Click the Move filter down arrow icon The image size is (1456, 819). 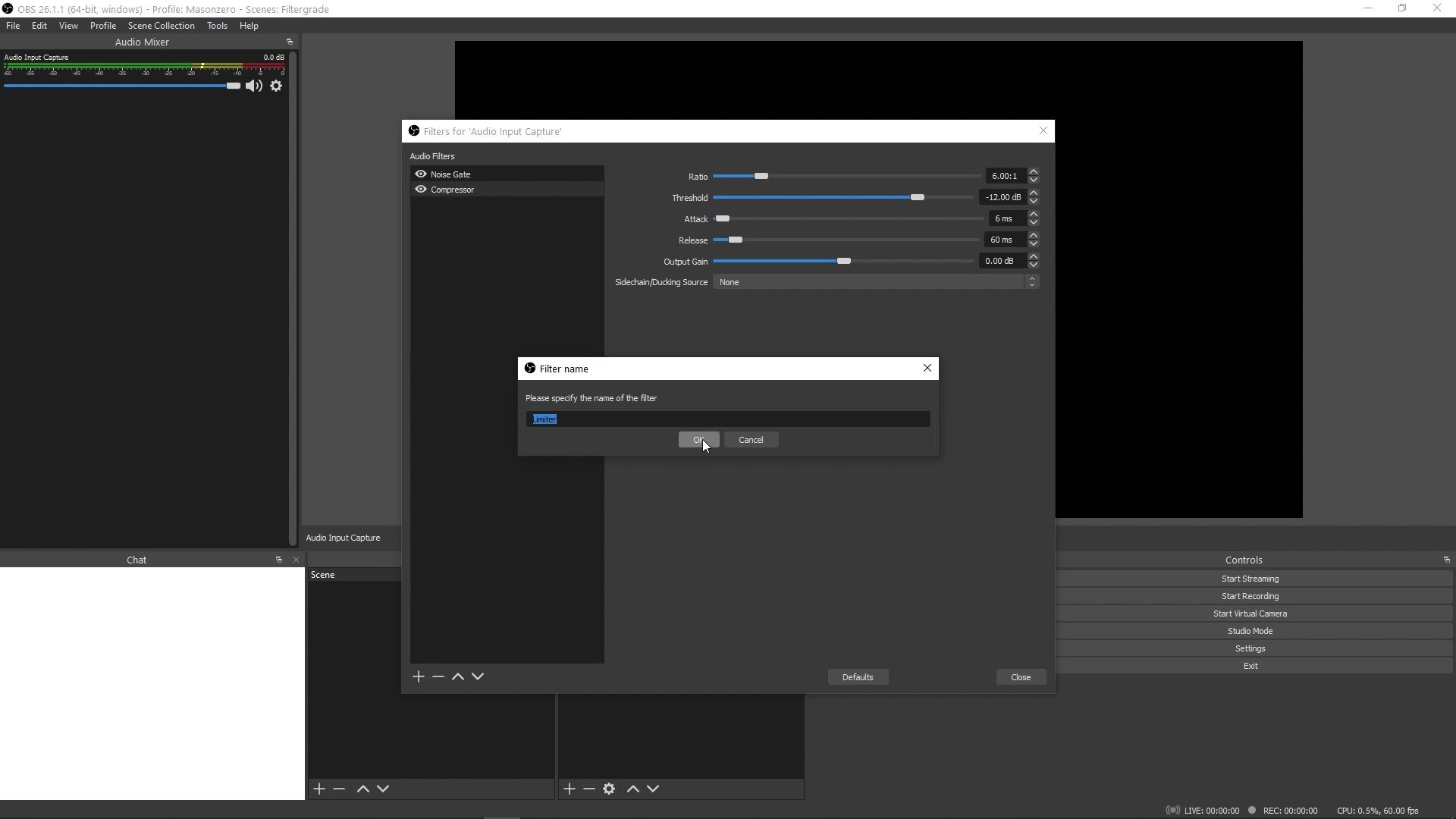(x=478, y=677)
